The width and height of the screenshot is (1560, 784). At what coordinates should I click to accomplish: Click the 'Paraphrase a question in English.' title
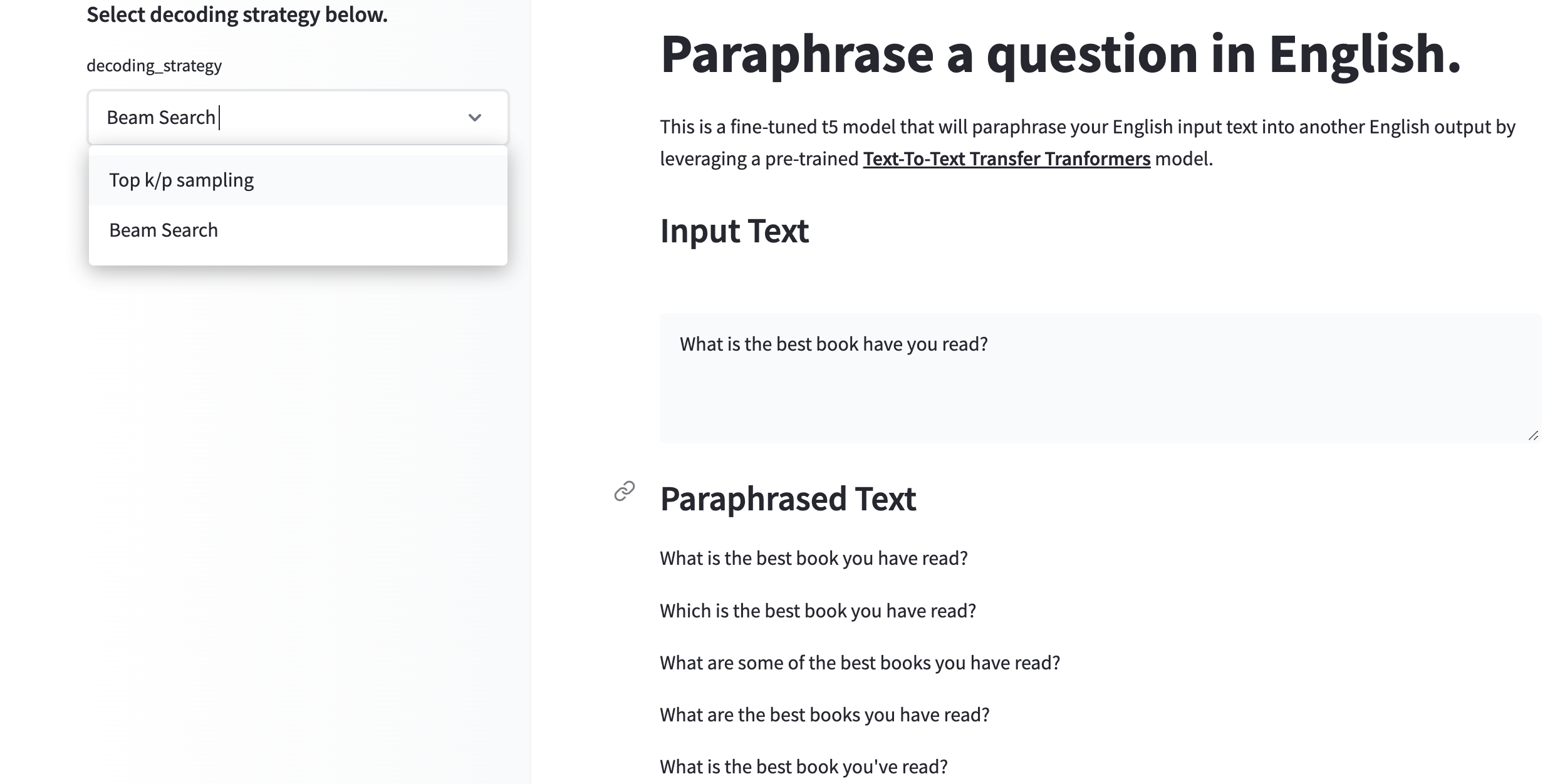pyautogui.click(x=1061, y=55)
